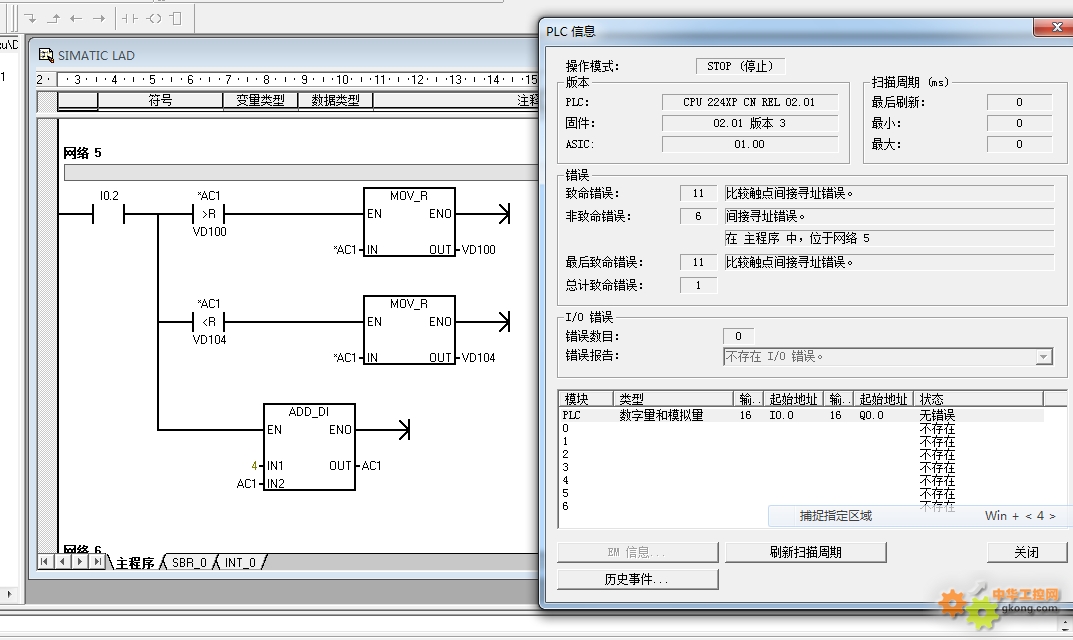Click the 固件 field showing 02.01 版本 3

(x=749, y=123)
